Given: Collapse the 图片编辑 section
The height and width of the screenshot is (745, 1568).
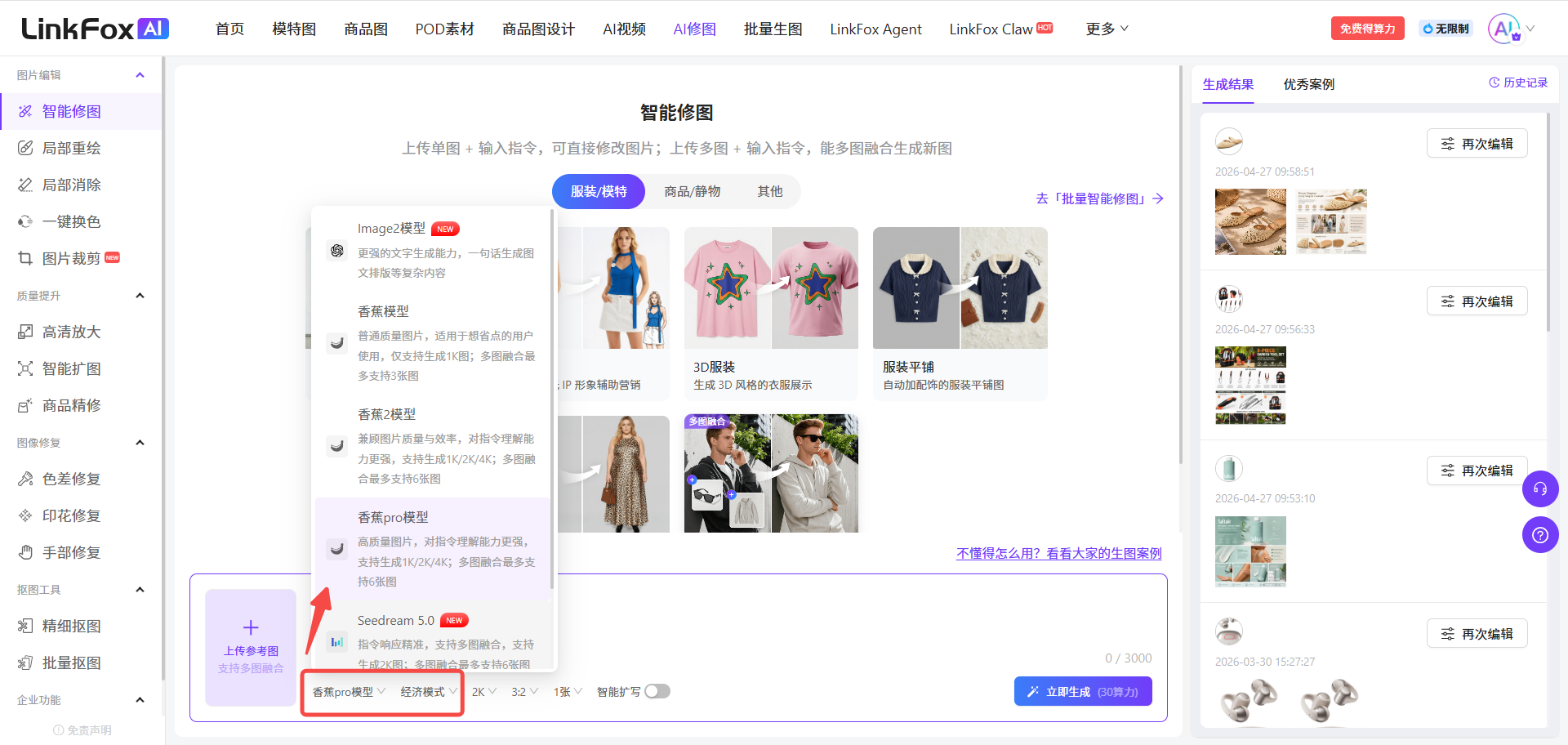Looking at the screenshot, I should click(x=140, y=75).
